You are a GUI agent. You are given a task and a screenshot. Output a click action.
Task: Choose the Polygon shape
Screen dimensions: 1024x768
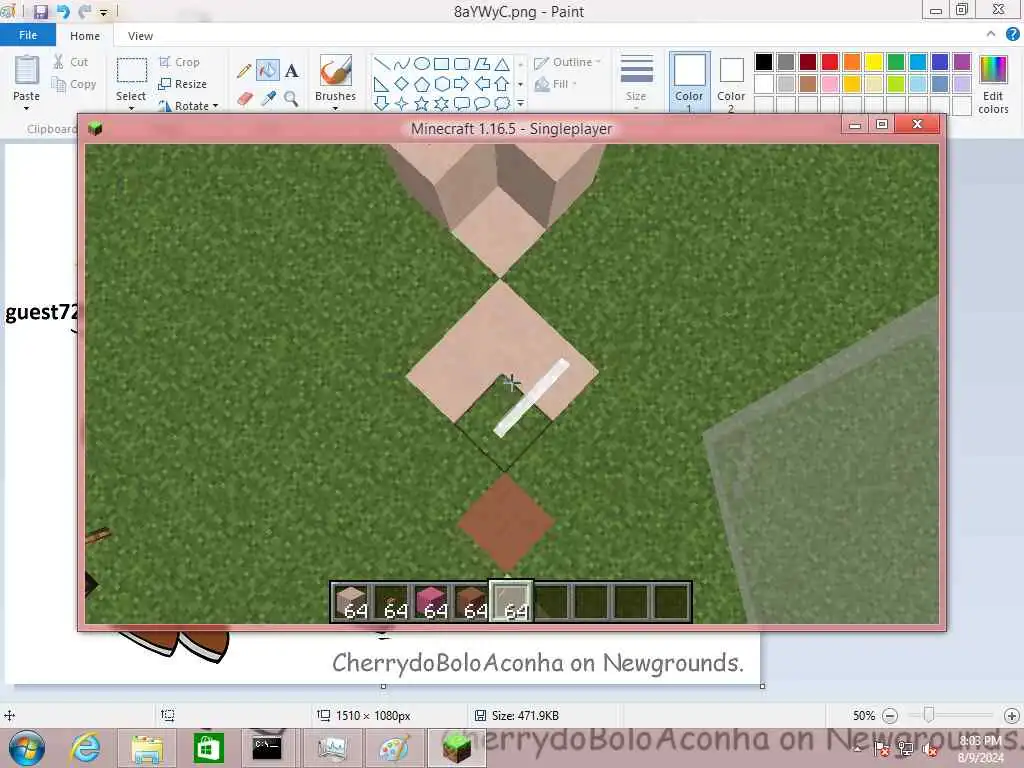click(x=482, y=63)
